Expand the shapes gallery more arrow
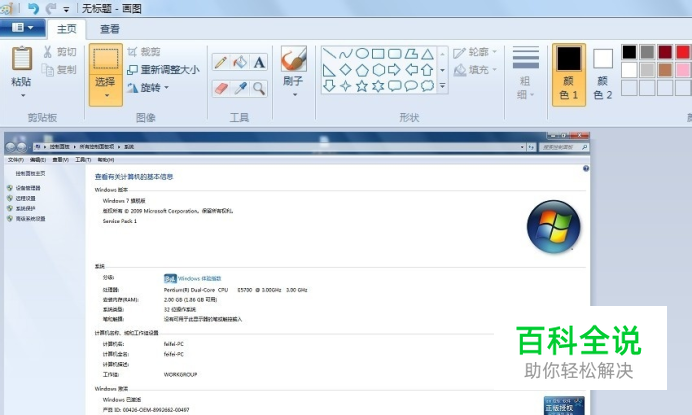The height and width of the screenshot is (415, 692). tap(443, 86)
